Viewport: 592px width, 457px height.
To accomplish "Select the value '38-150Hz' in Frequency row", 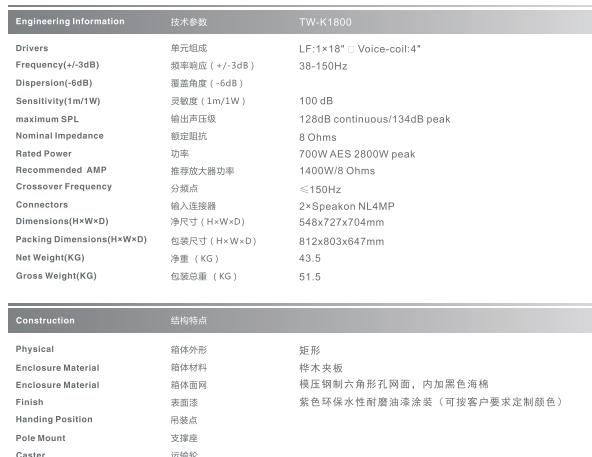I will tap(323, 66).
